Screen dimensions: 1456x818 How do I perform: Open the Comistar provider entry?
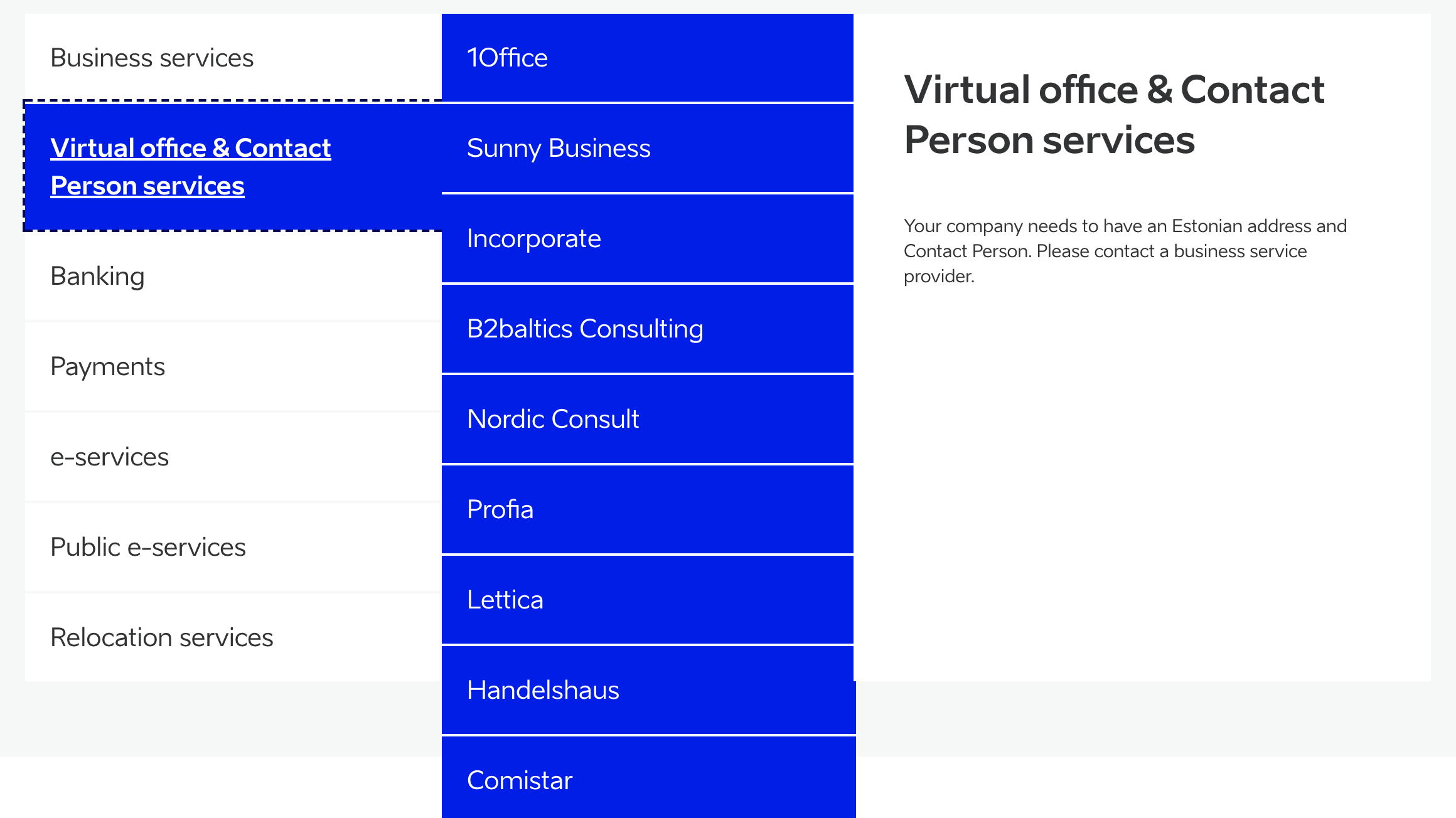520,780
